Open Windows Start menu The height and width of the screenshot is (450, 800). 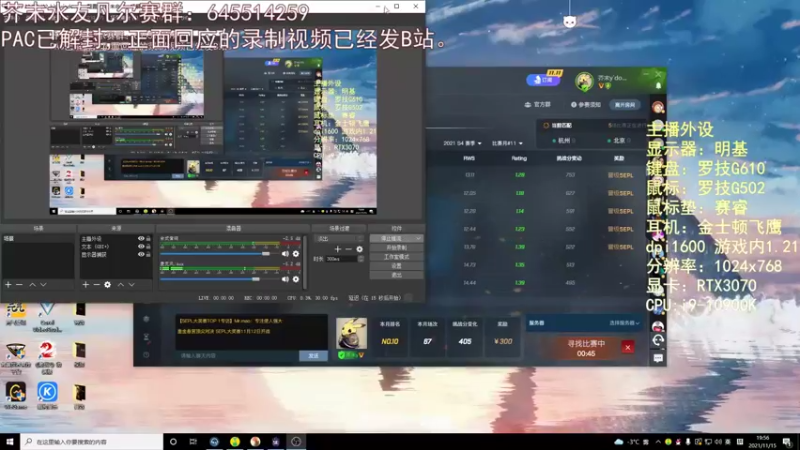coord(10,441)
